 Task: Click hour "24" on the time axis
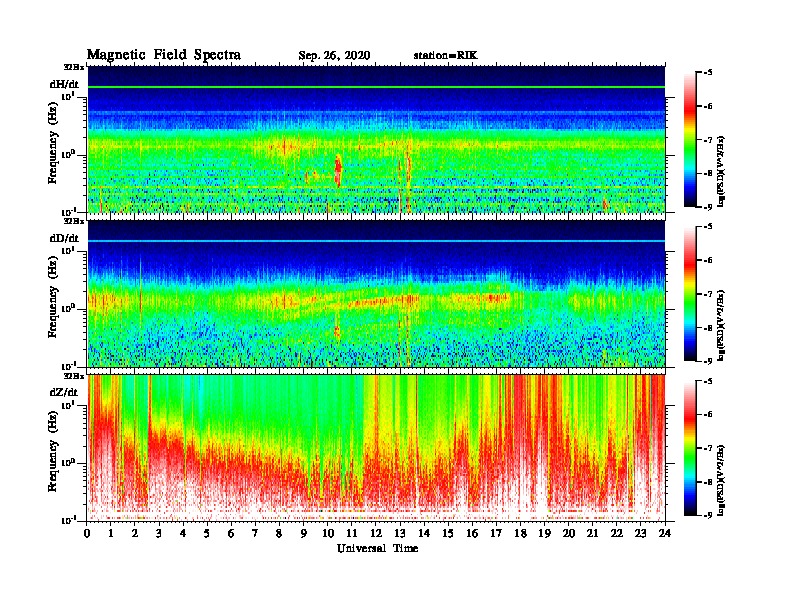(x=665, y=534)
